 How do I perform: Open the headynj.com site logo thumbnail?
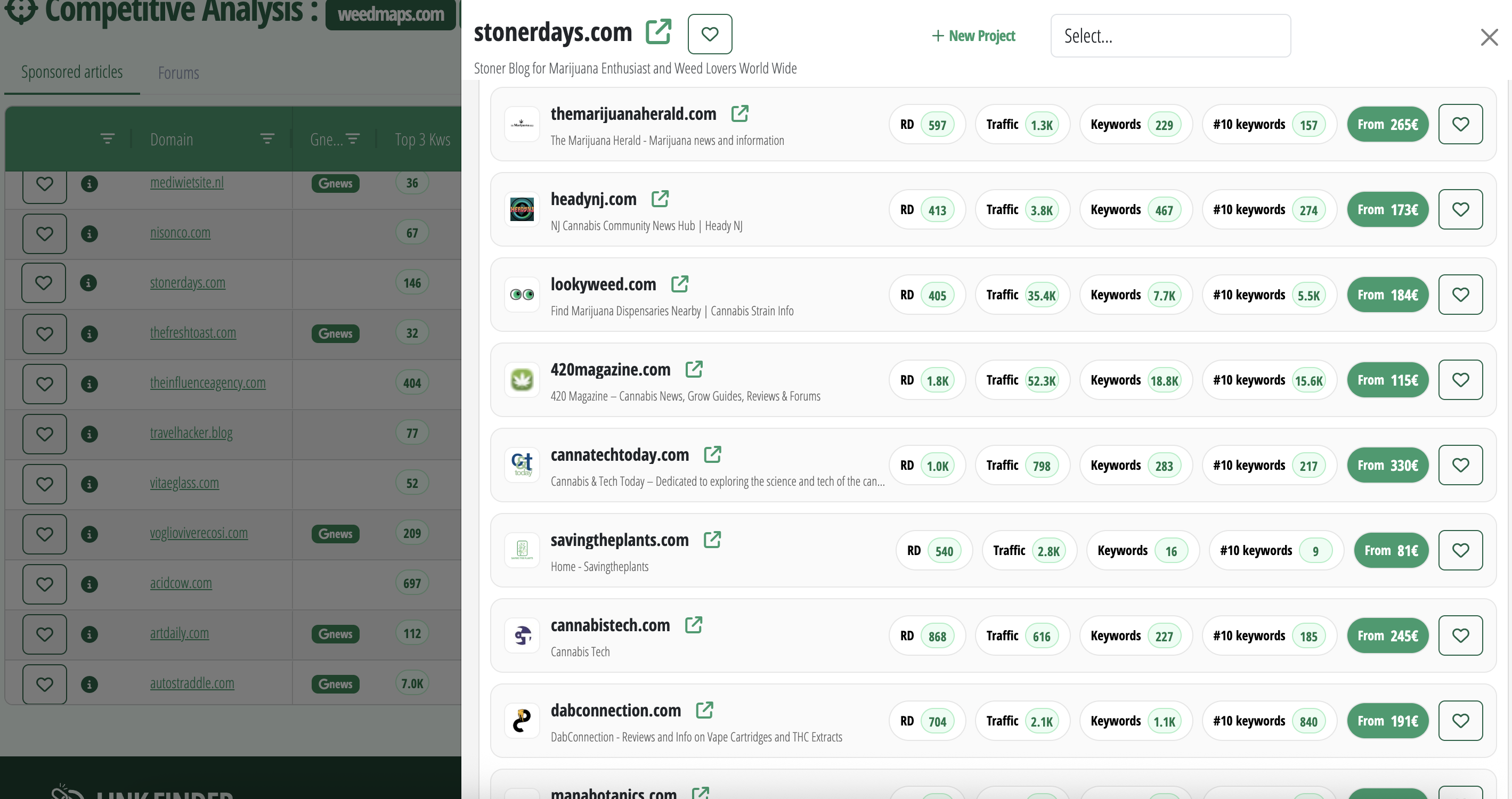tap(522, 209)
